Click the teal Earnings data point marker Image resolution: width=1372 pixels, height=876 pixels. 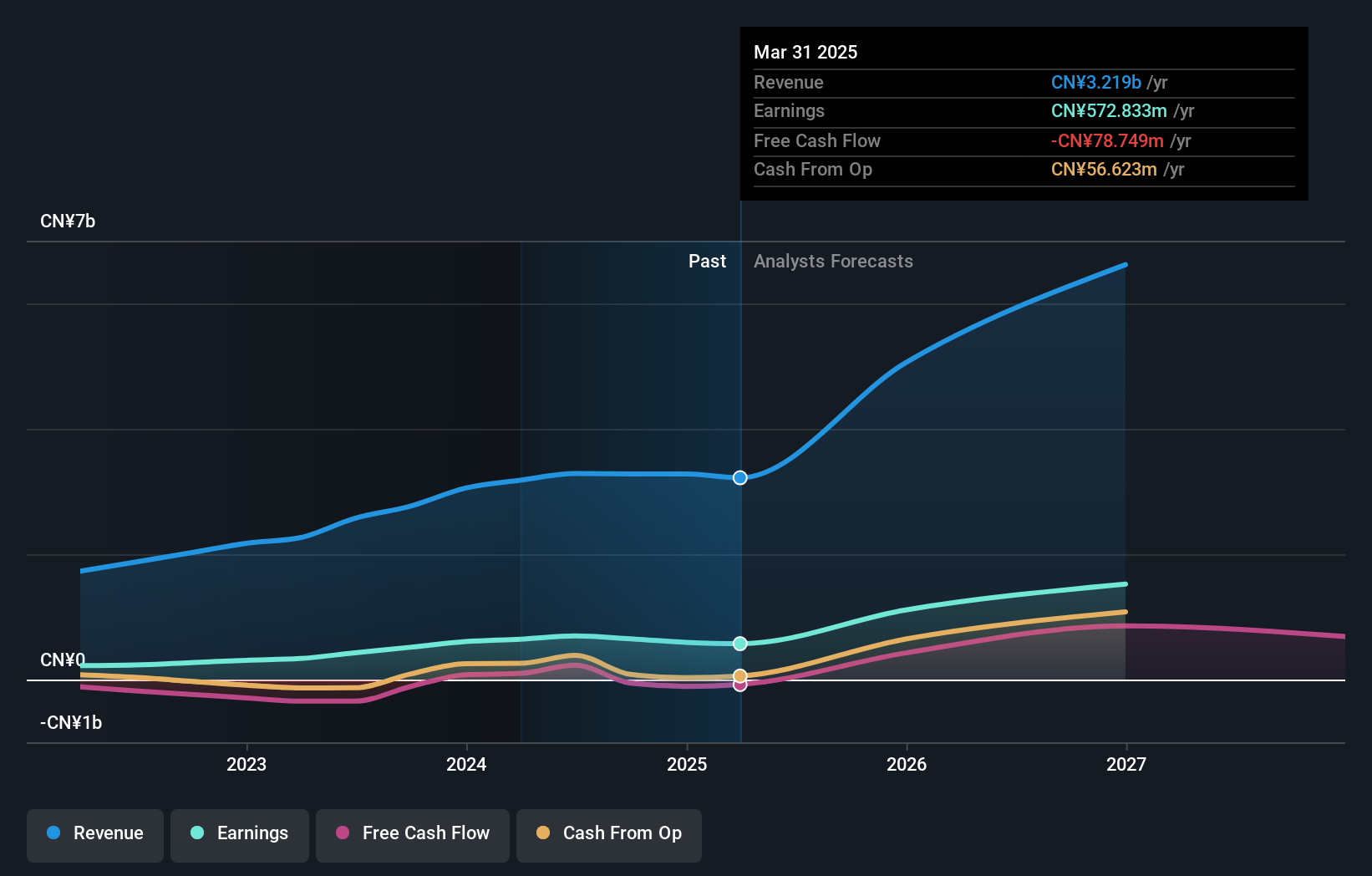tap(740, 644)
